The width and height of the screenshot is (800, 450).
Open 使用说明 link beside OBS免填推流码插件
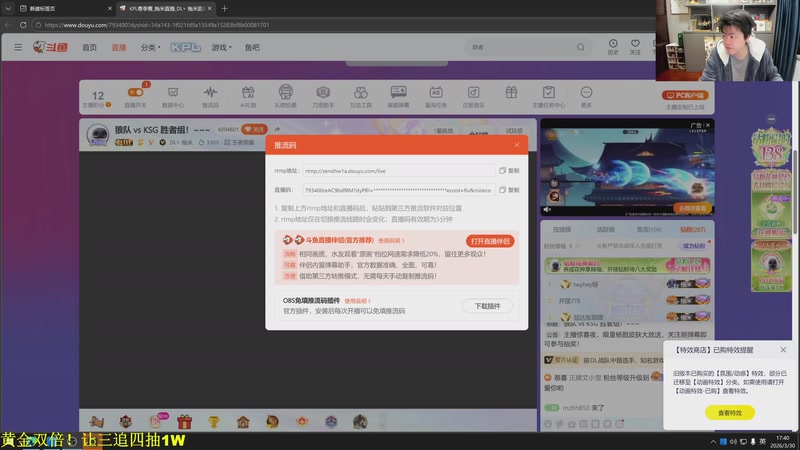tap(357, 301)
